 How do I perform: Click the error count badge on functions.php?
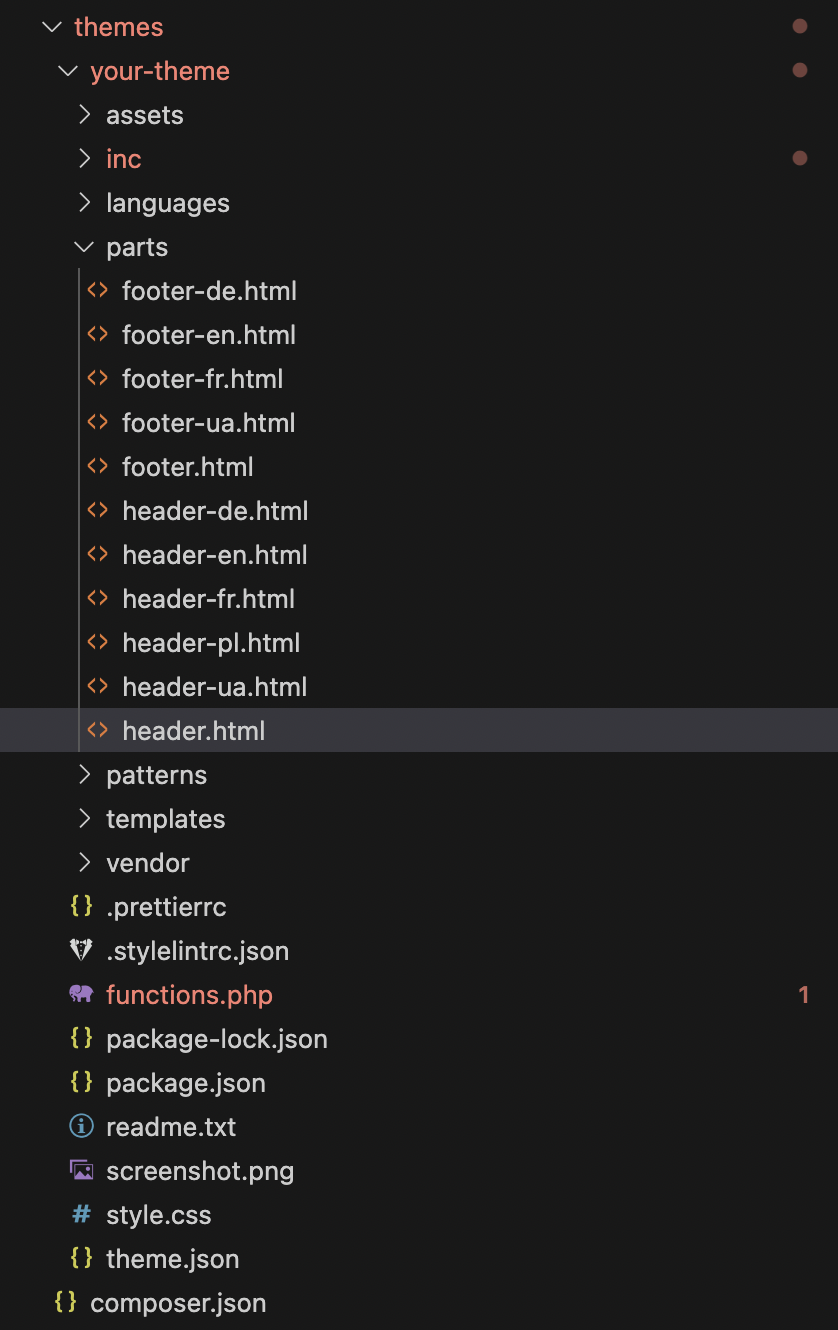[x=804, y=995]
